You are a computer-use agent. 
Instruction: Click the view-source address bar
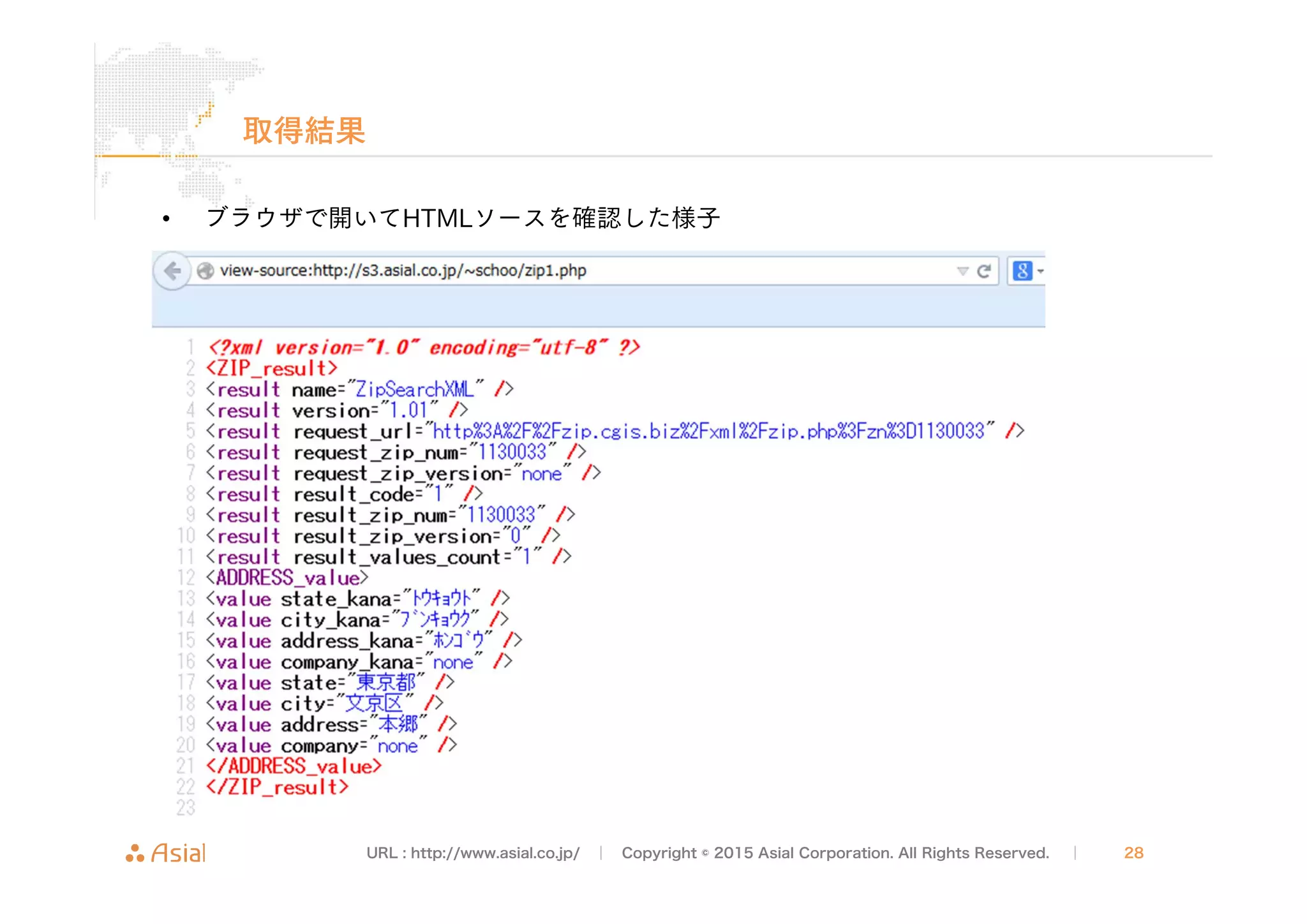pos(594,271)
